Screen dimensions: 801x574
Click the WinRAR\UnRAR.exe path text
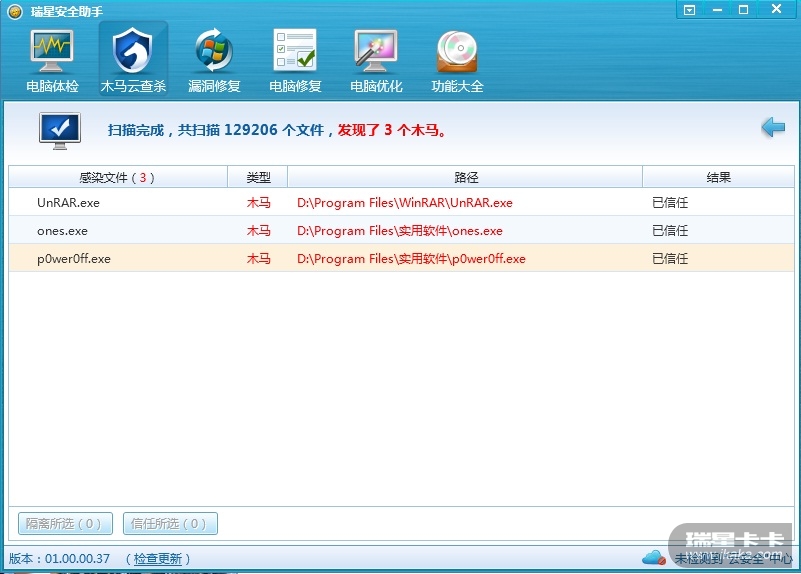click(x=405, y=203)
